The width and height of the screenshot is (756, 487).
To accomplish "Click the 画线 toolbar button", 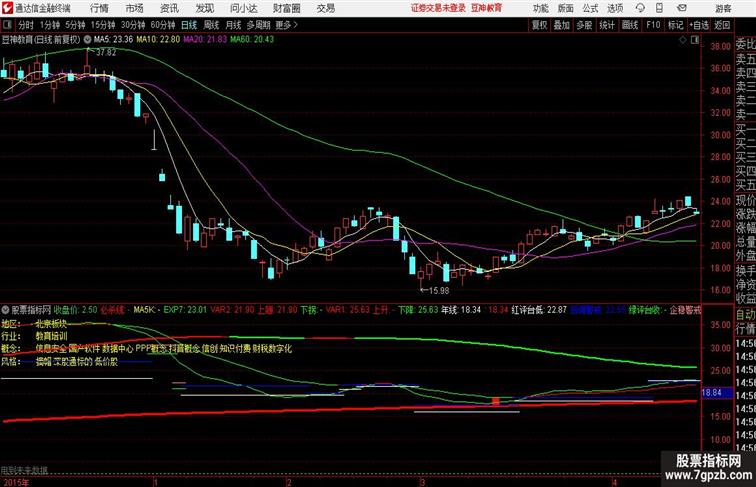I will 630,25.
